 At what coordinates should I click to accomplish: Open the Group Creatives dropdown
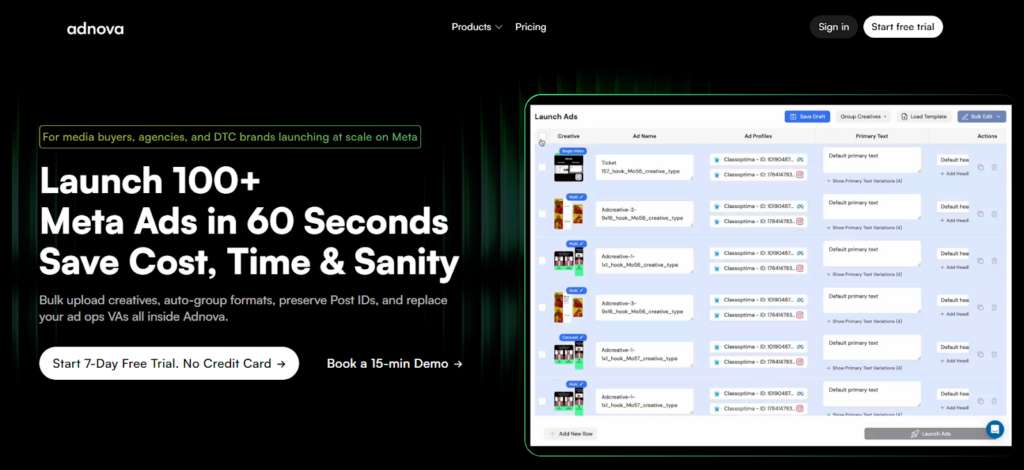coord(863,117)
